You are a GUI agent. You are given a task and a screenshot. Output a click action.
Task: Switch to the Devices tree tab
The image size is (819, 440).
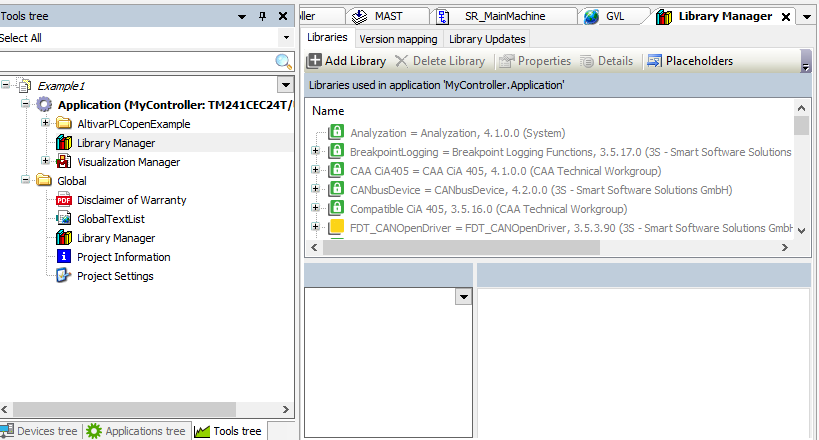click(40, 431)
